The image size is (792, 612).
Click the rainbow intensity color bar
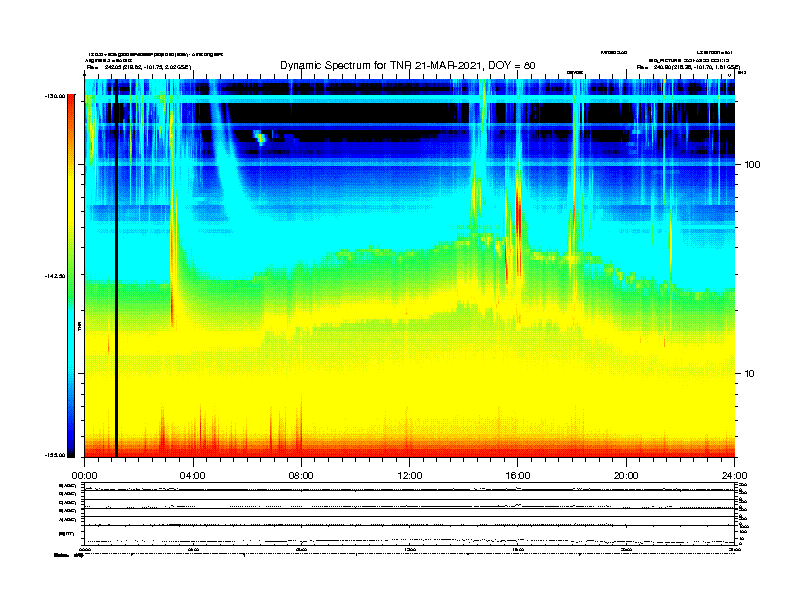[71, 276]
